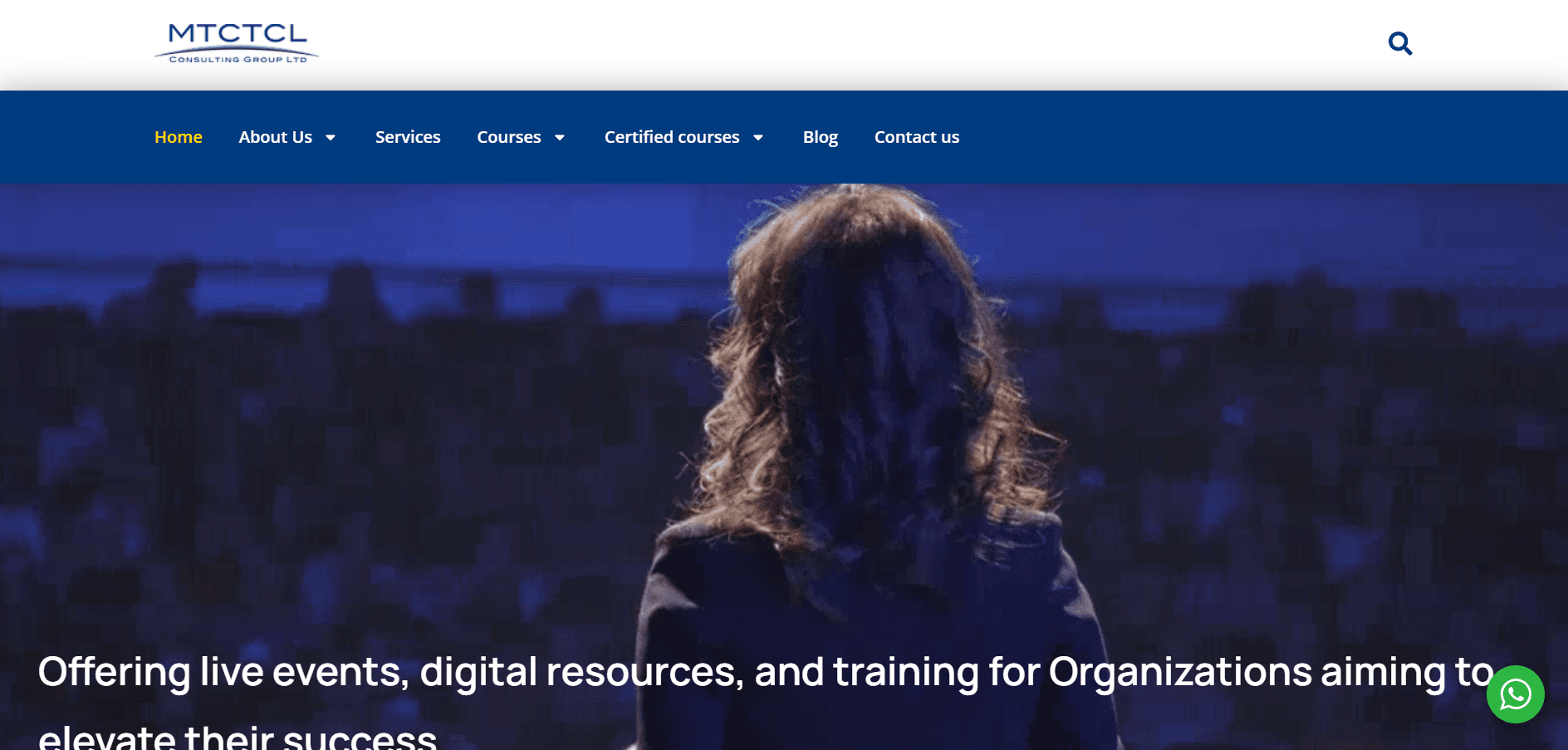Click the Consulting Group Ltd tagline under logo

(238, 60)
